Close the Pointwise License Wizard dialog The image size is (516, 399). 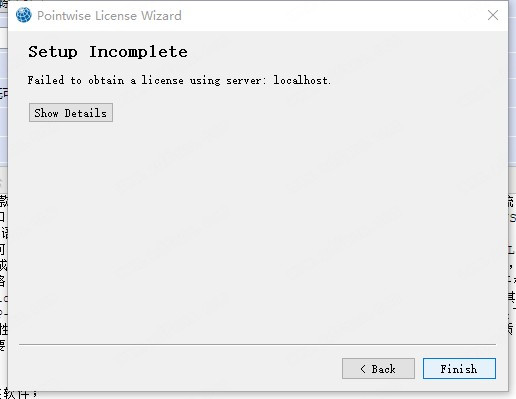(x=493, y=15)
